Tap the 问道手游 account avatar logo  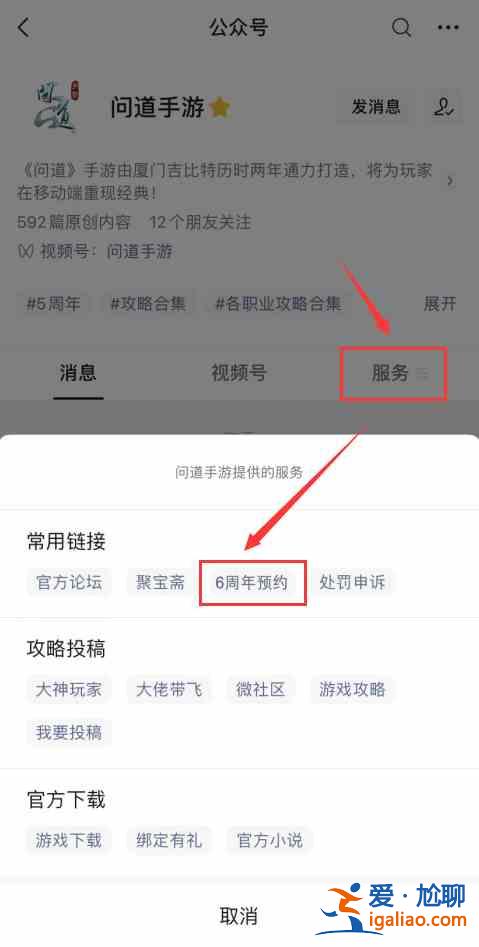click(x=56, y=108)
